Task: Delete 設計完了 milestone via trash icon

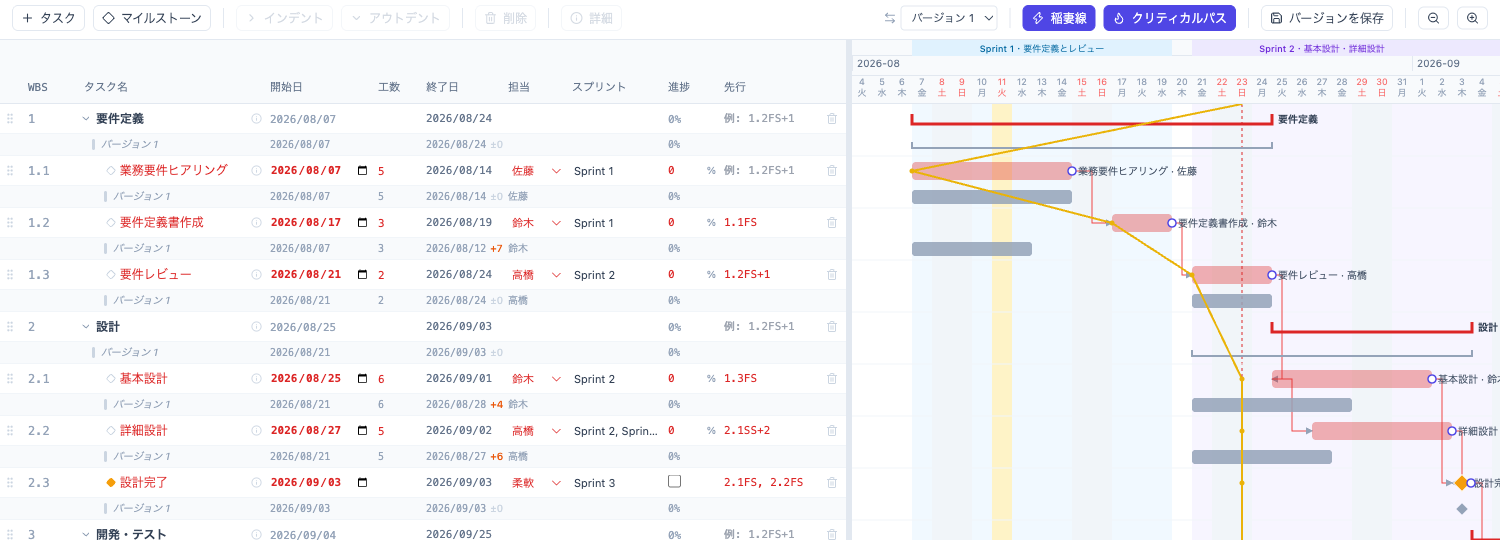Action: point(832,483)
